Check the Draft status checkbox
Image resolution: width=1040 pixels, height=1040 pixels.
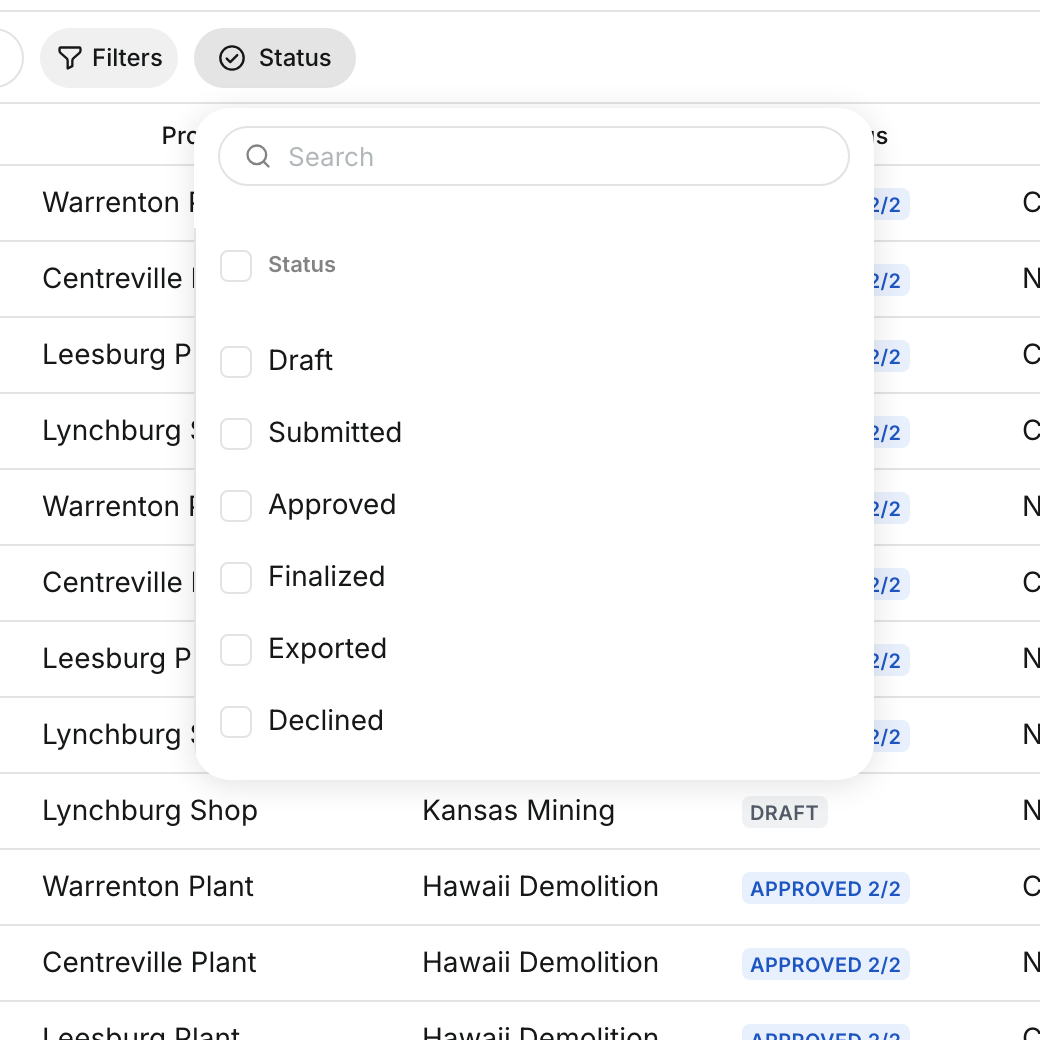coord(236,361)
